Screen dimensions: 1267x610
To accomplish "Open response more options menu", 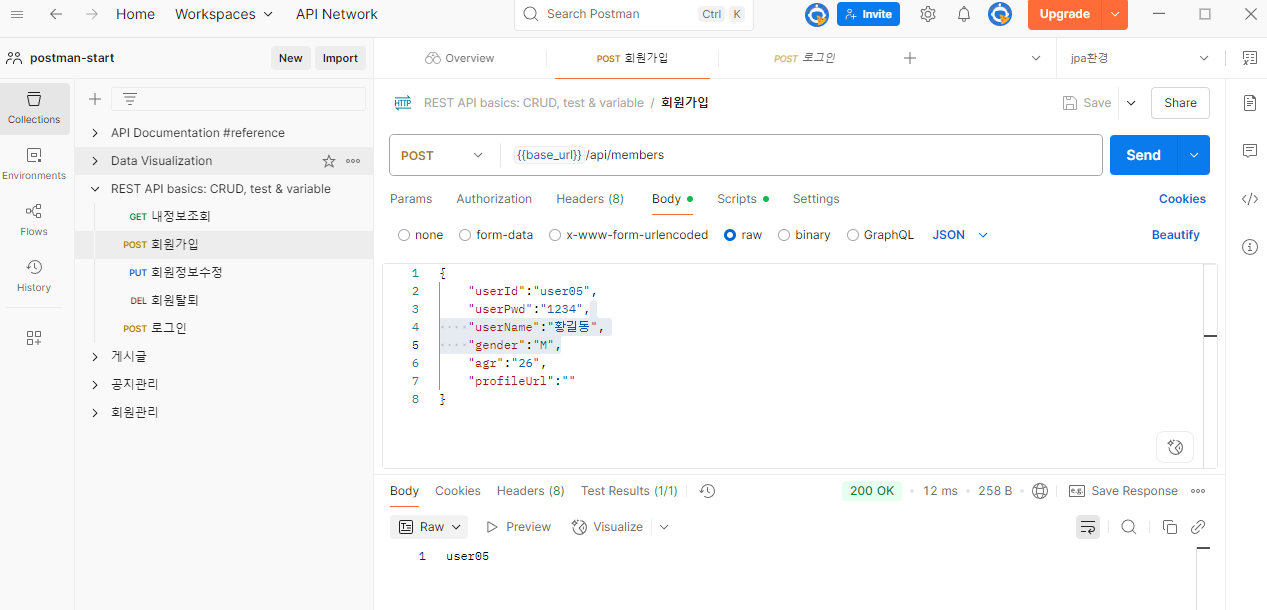I will (1198, 491).
